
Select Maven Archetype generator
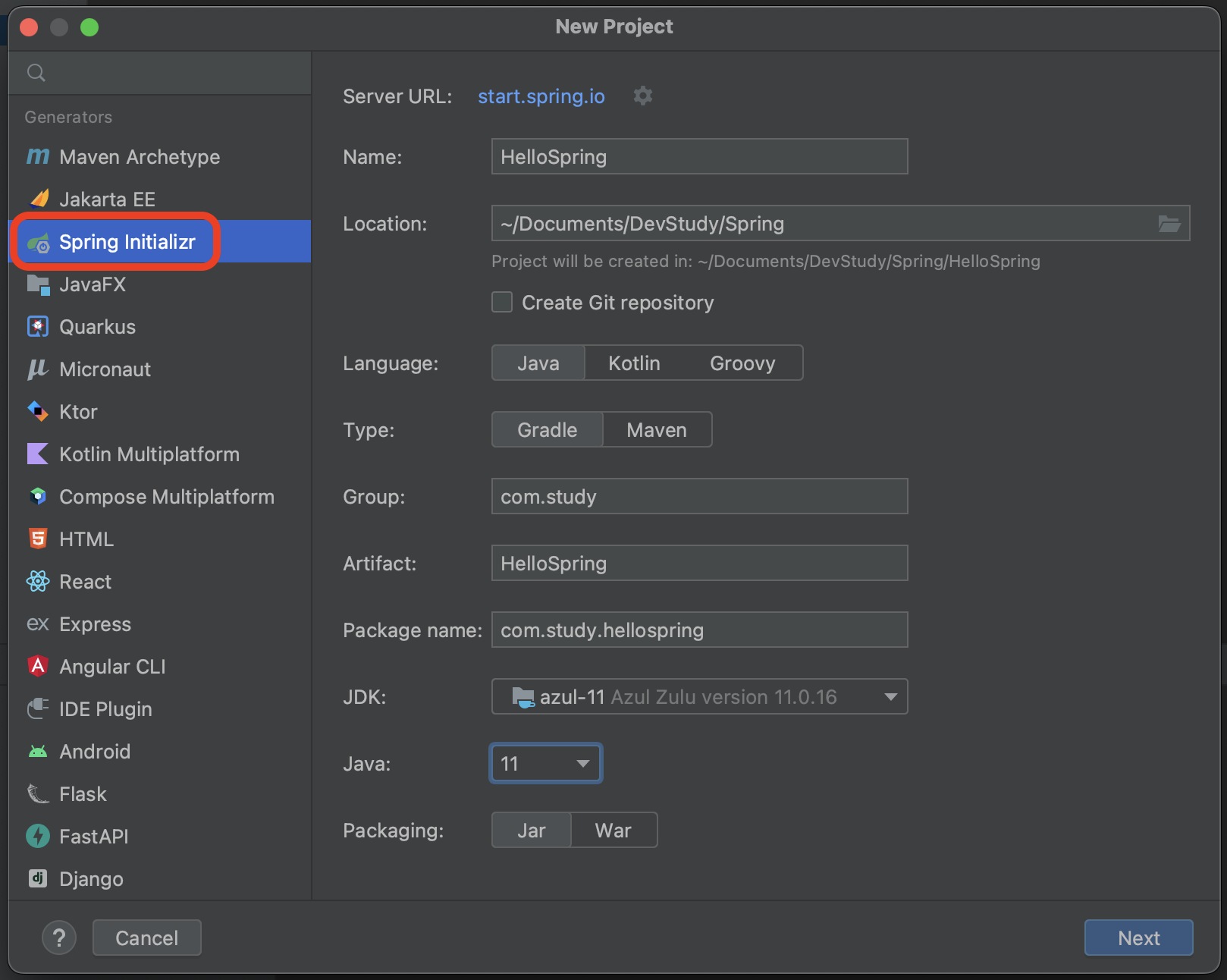(x=159, y=157)
